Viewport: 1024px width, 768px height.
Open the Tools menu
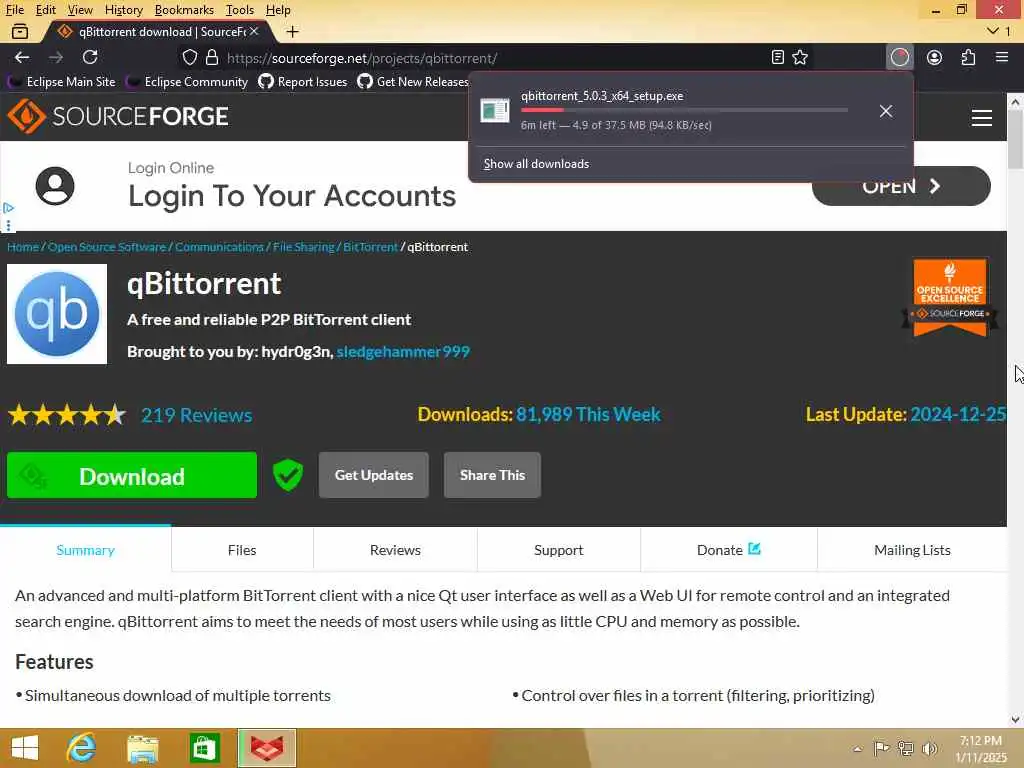tap(240, 10)
